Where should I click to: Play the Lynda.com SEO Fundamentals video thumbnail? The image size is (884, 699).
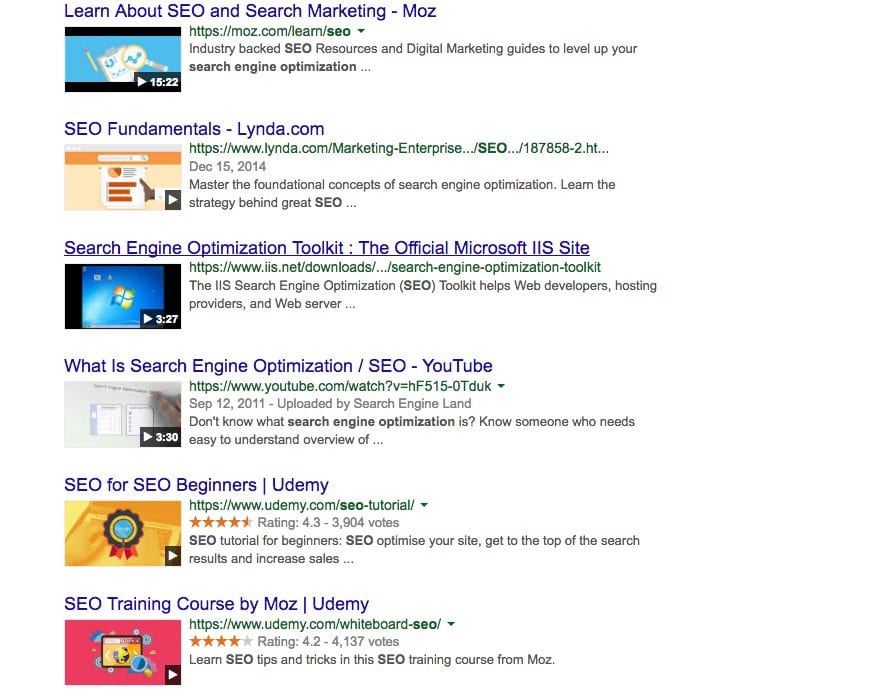coord(123,178)
